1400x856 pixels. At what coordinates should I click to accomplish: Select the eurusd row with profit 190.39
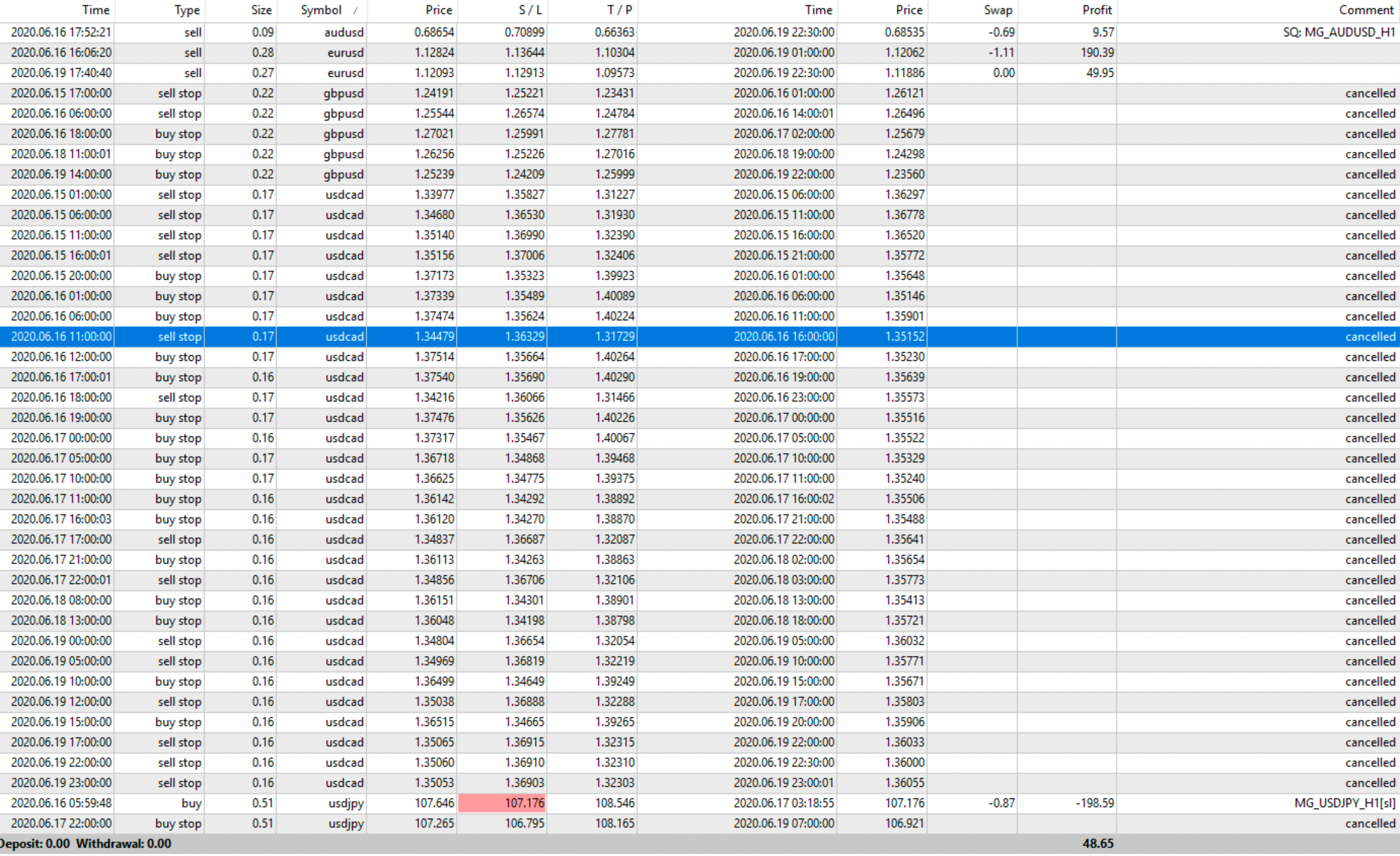pyautogui.click(x=345, y=53)
